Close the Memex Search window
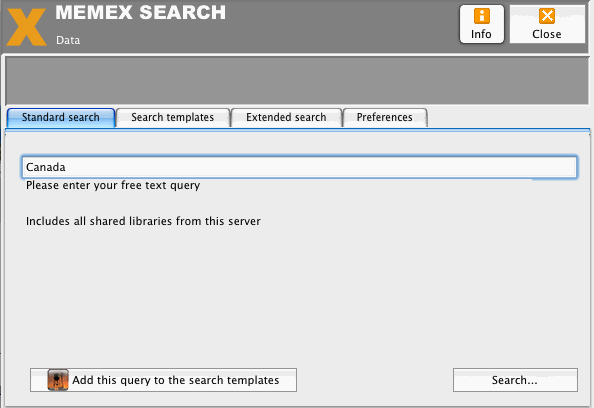 pos(547,24)
